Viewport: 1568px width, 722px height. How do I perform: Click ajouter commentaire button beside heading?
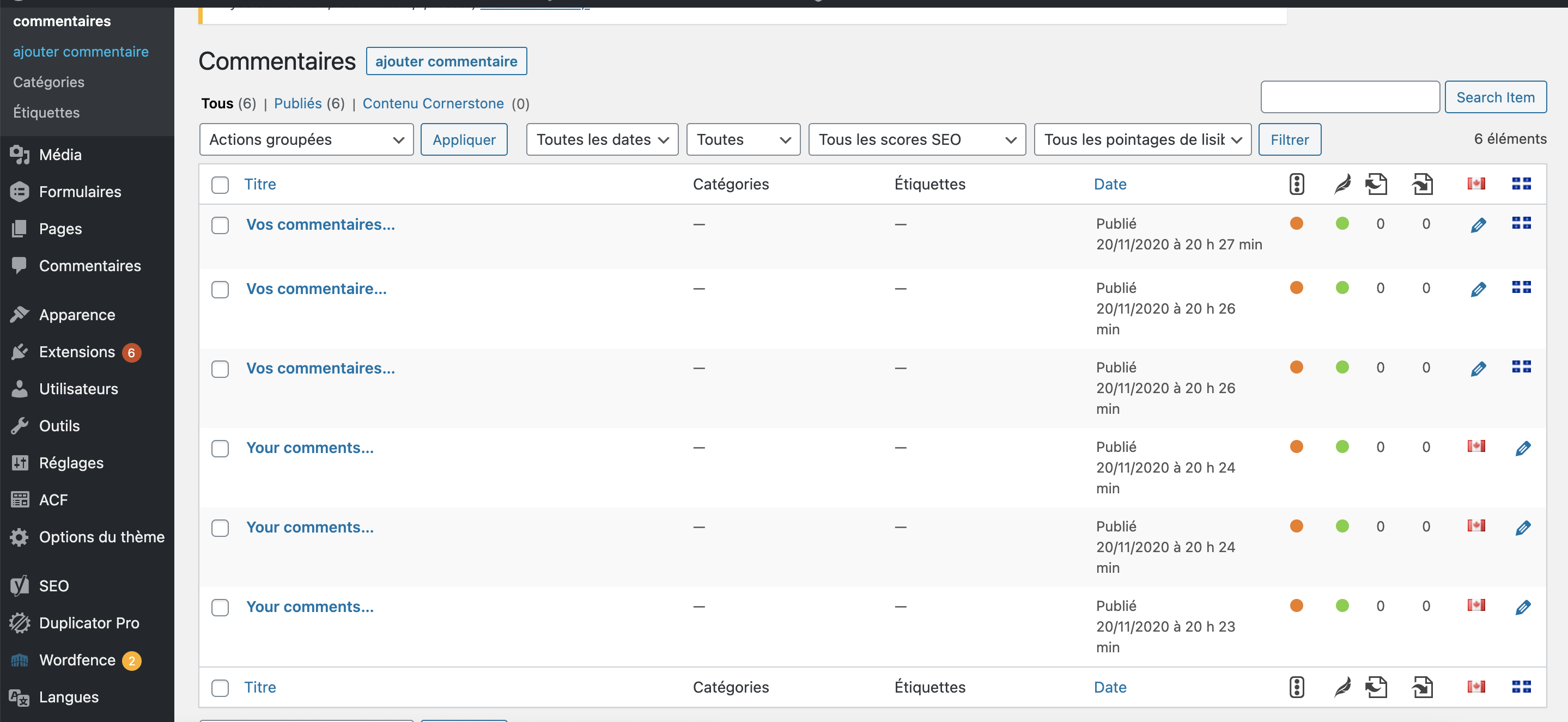(446, 62)
